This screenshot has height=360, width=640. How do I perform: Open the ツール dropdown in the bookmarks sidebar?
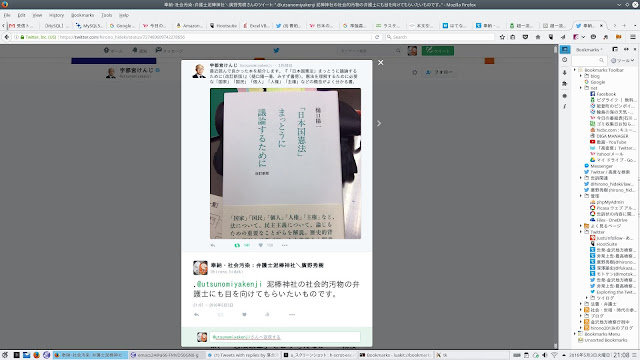click(623, 60)
